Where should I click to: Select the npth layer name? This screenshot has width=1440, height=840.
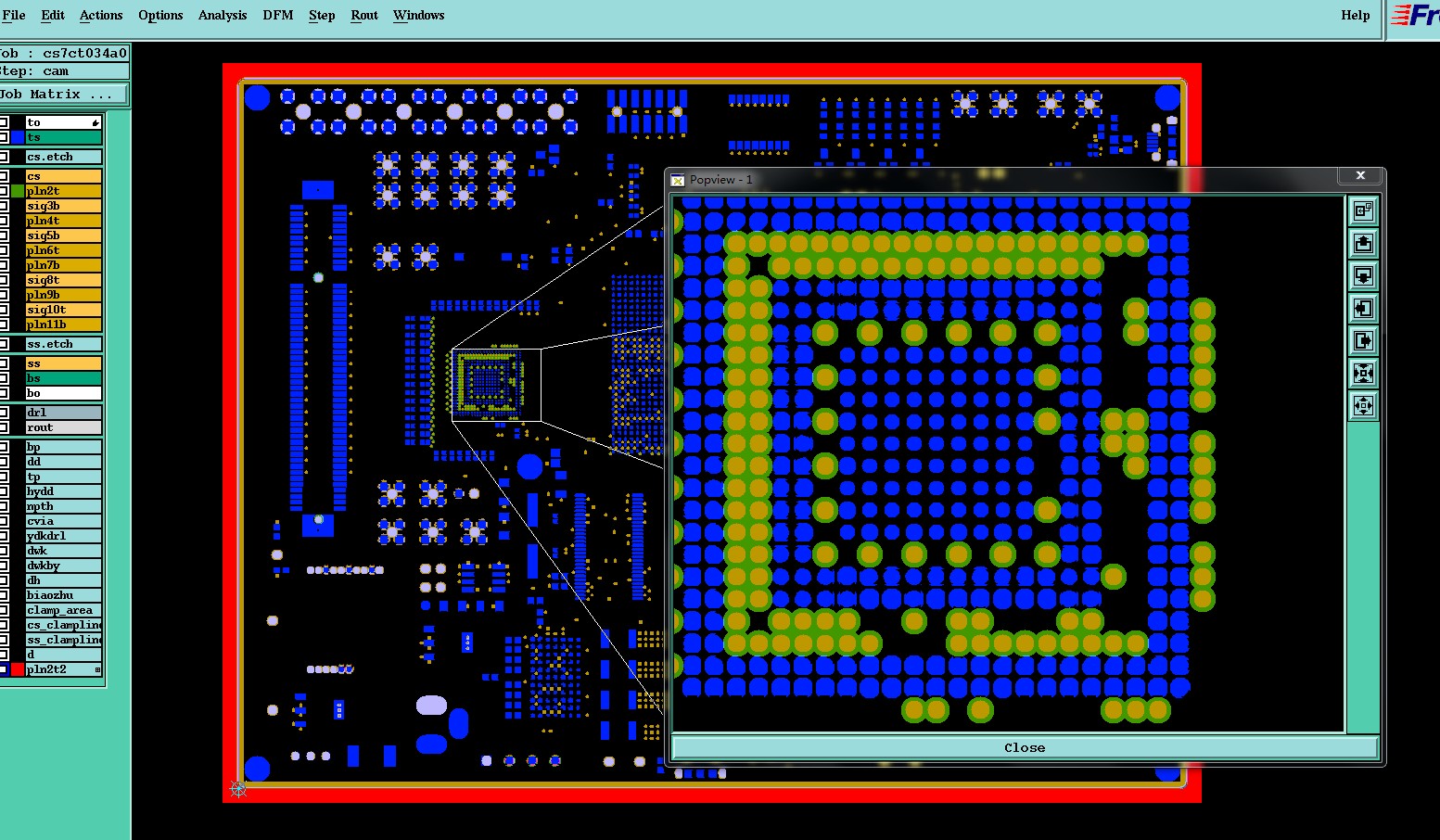click(x=63, y=506)
